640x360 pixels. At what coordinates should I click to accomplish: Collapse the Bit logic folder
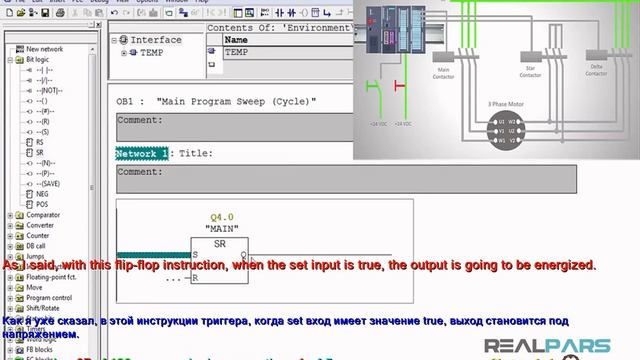click(x=10, y=60)
